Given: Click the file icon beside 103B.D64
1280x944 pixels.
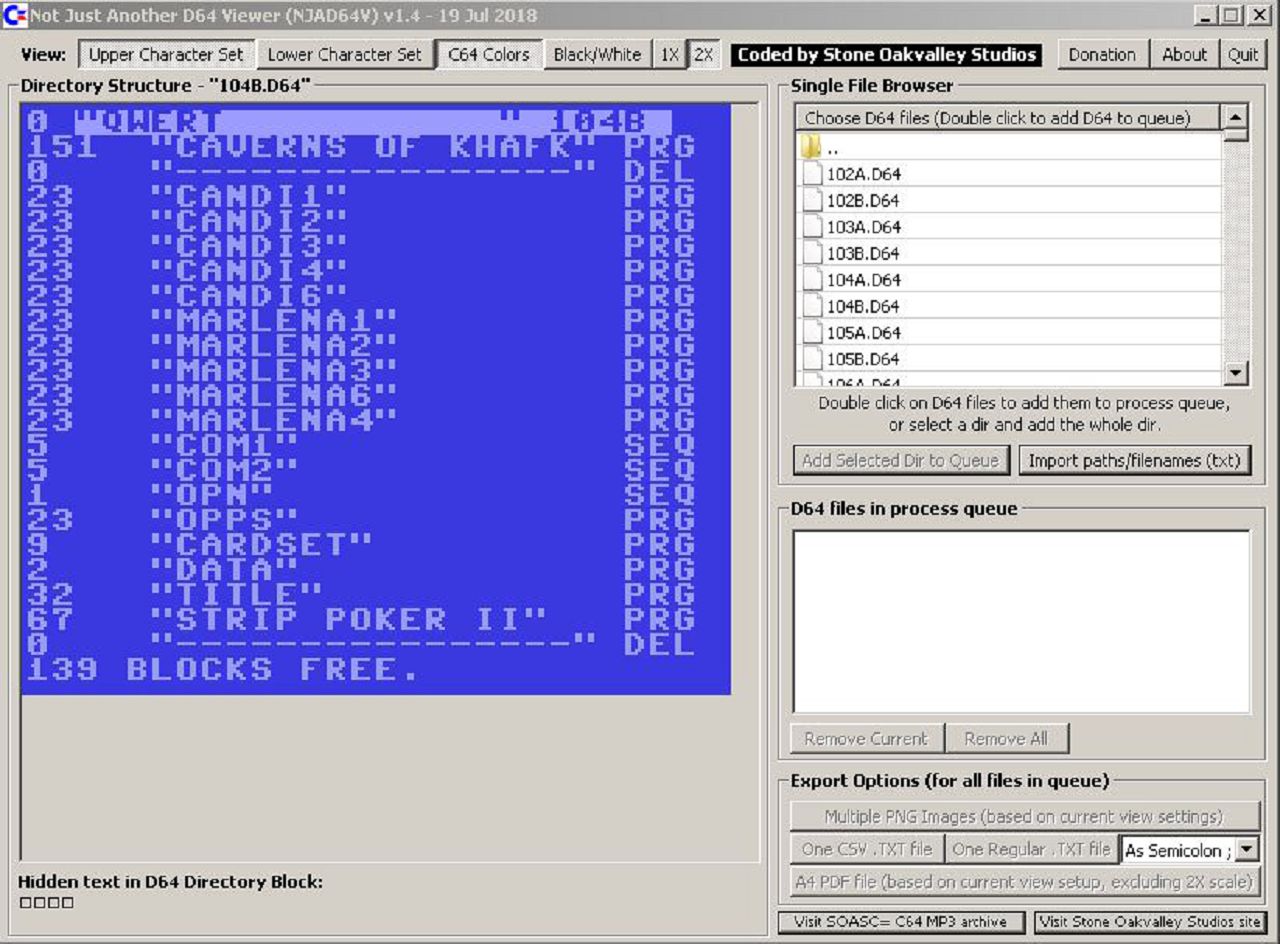Looking at the screenshot, I should [x=812, y=253].
